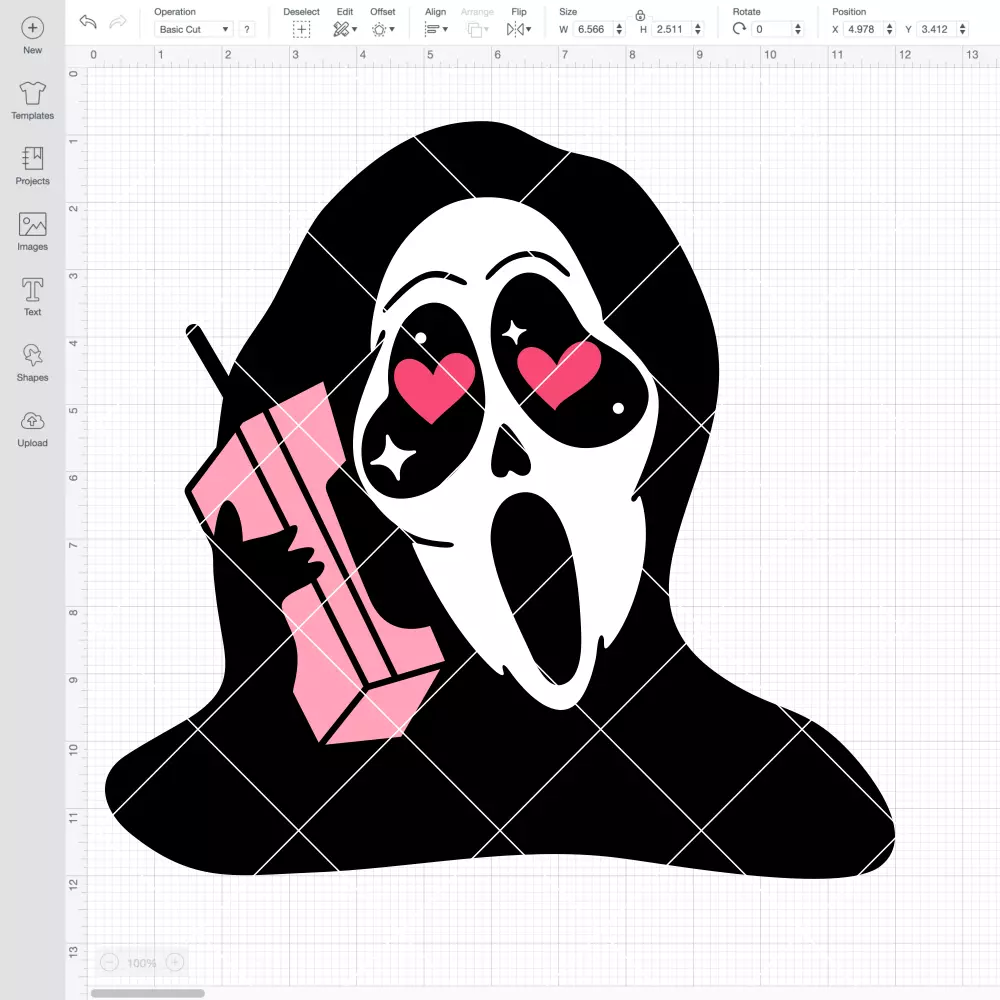1000x1000 pixels.
Task: Open the Edit tool dropdown
Action: 345,29
